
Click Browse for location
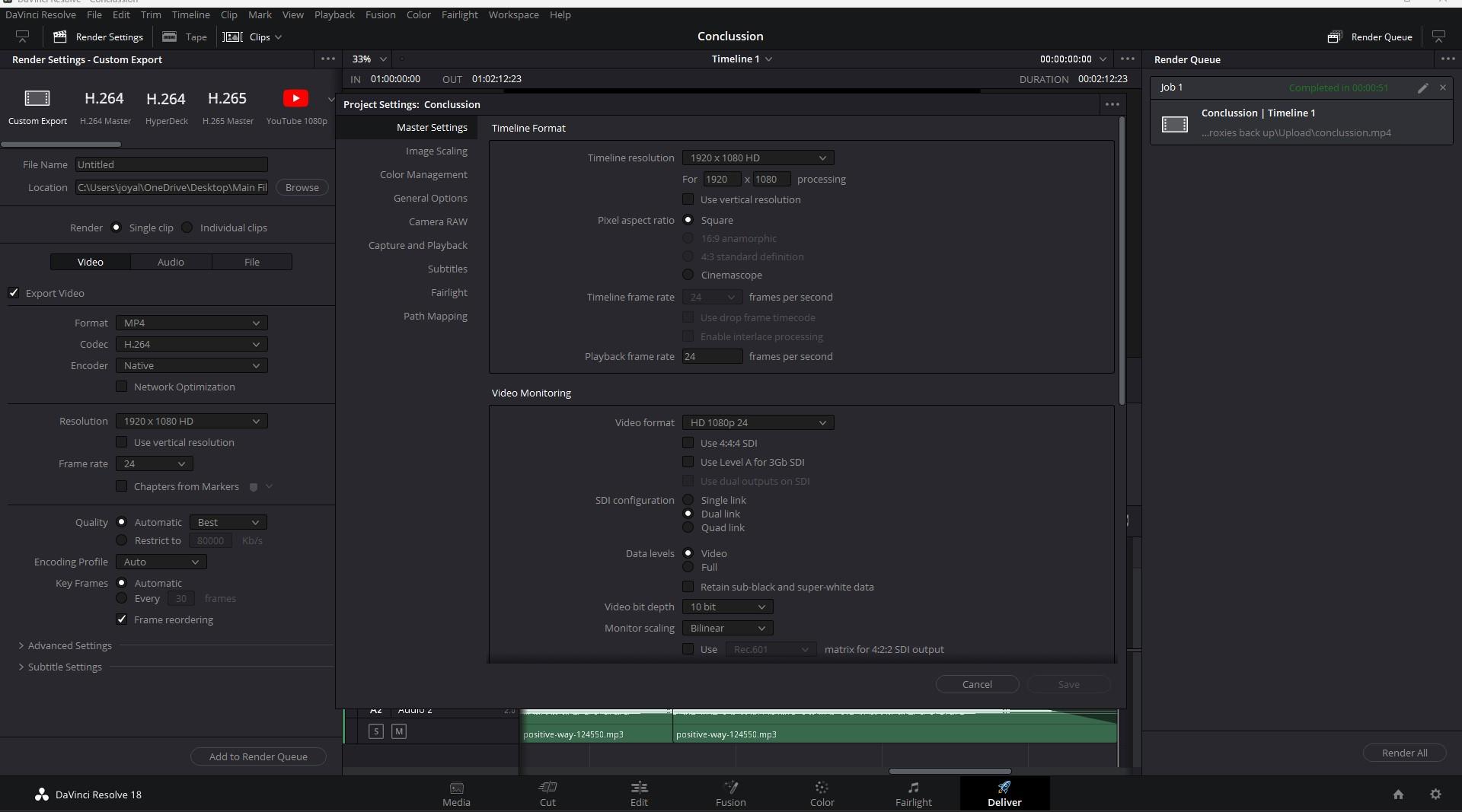tap(302, 187)
